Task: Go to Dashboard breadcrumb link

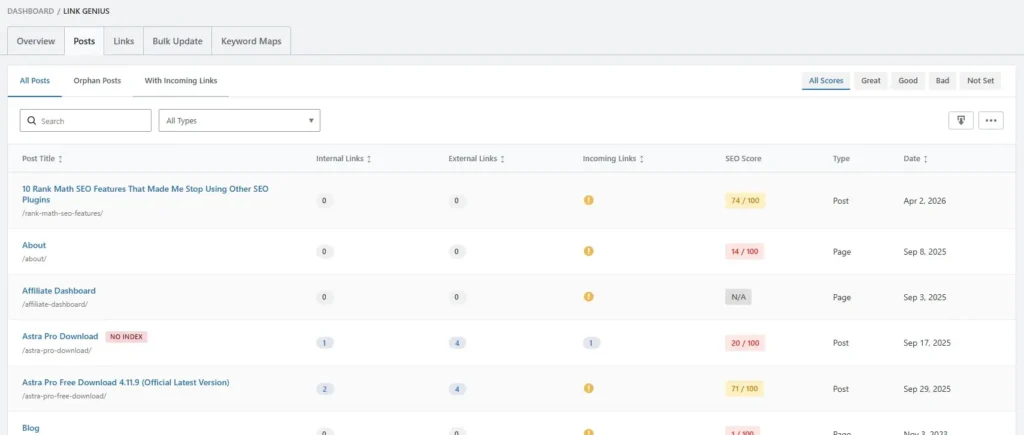Action: point(31,11)
